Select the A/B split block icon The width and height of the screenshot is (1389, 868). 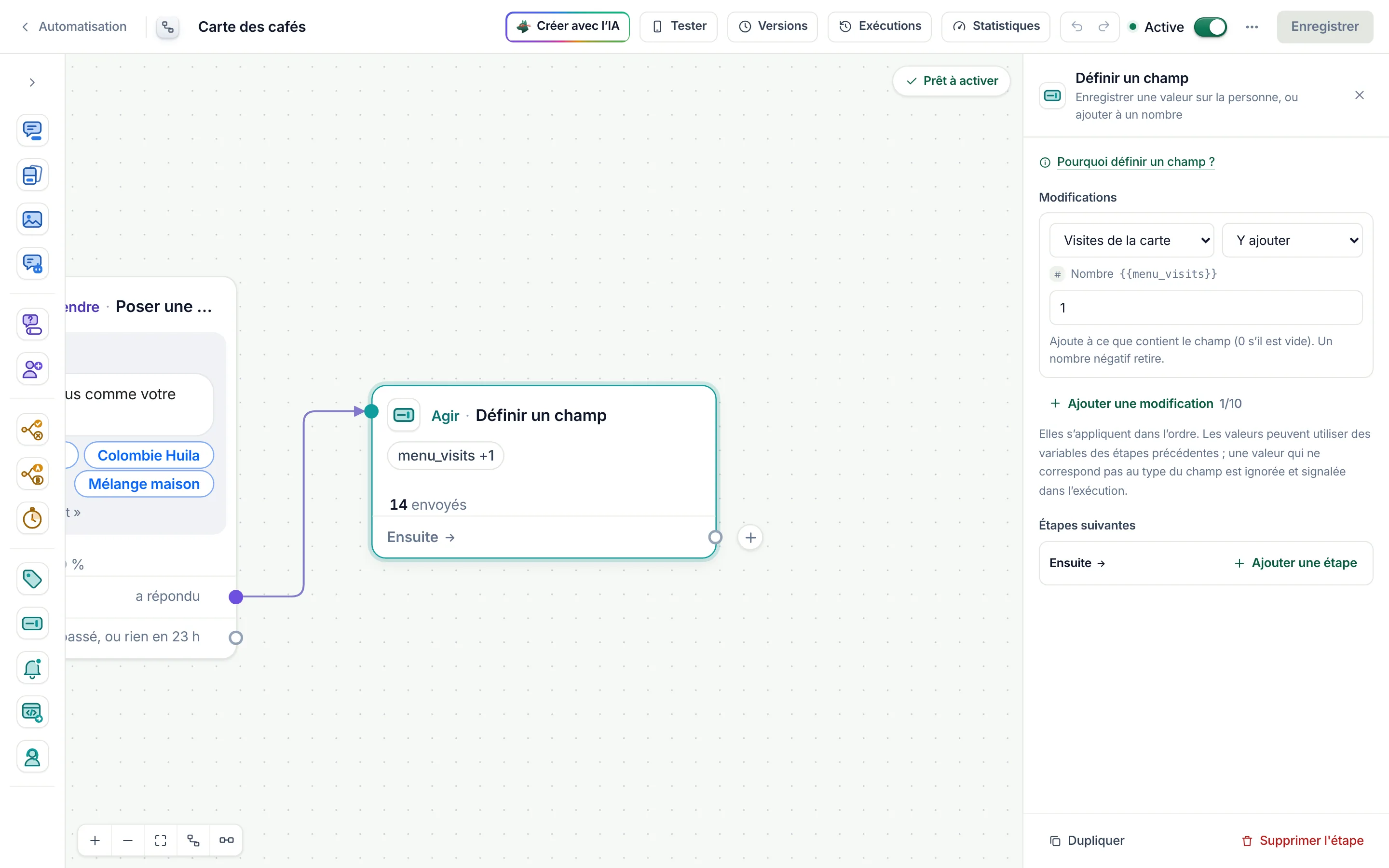32,474
